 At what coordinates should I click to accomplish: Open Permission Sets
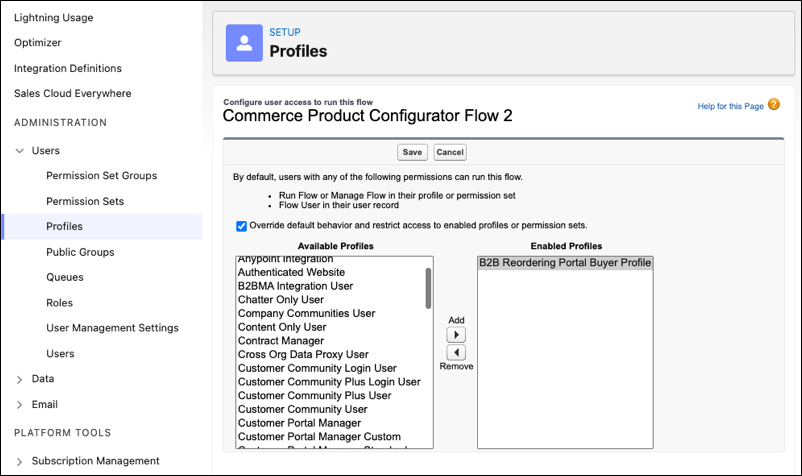pyautogui.click(x=85, y=201)
